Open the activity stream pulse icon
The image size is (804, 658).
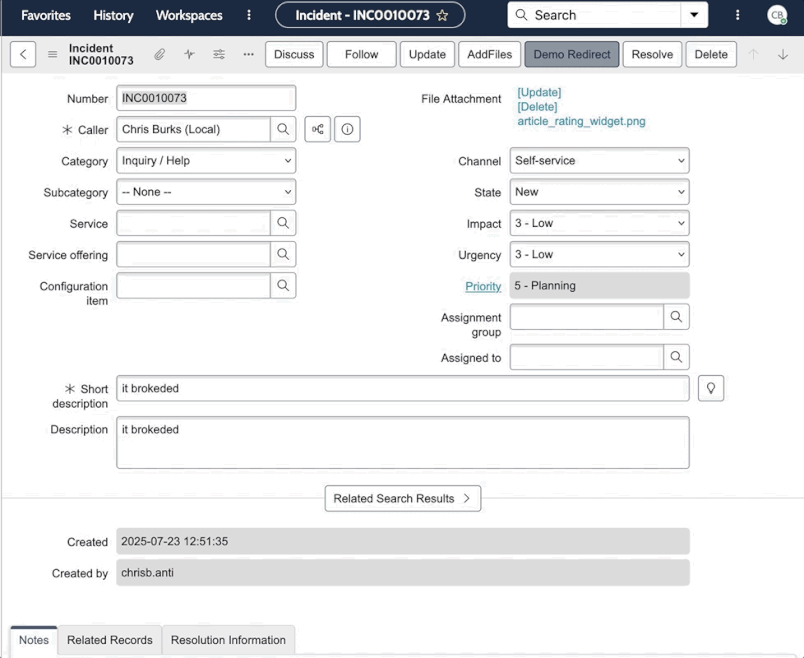coord(189,55)
